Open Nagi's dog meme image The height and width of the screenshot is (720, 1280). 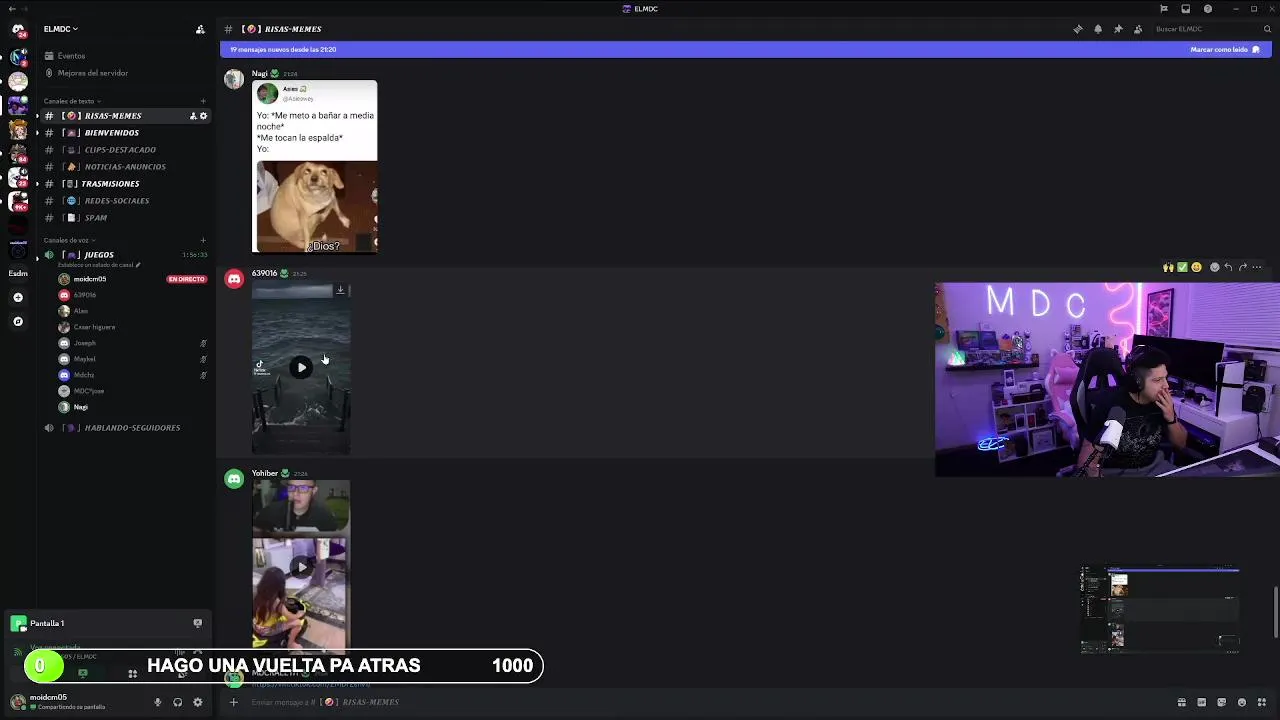pos(315,167)
